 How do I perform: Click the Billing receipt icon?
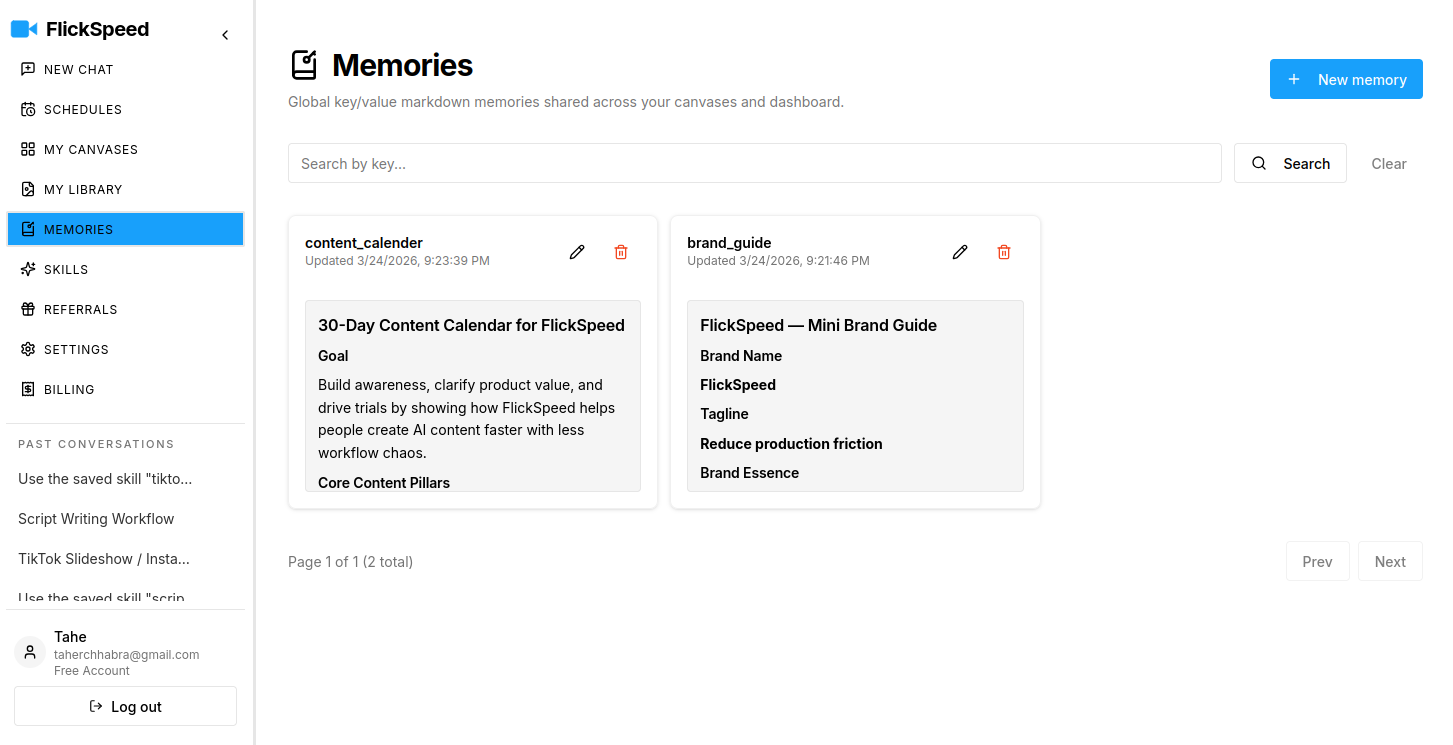28,389
